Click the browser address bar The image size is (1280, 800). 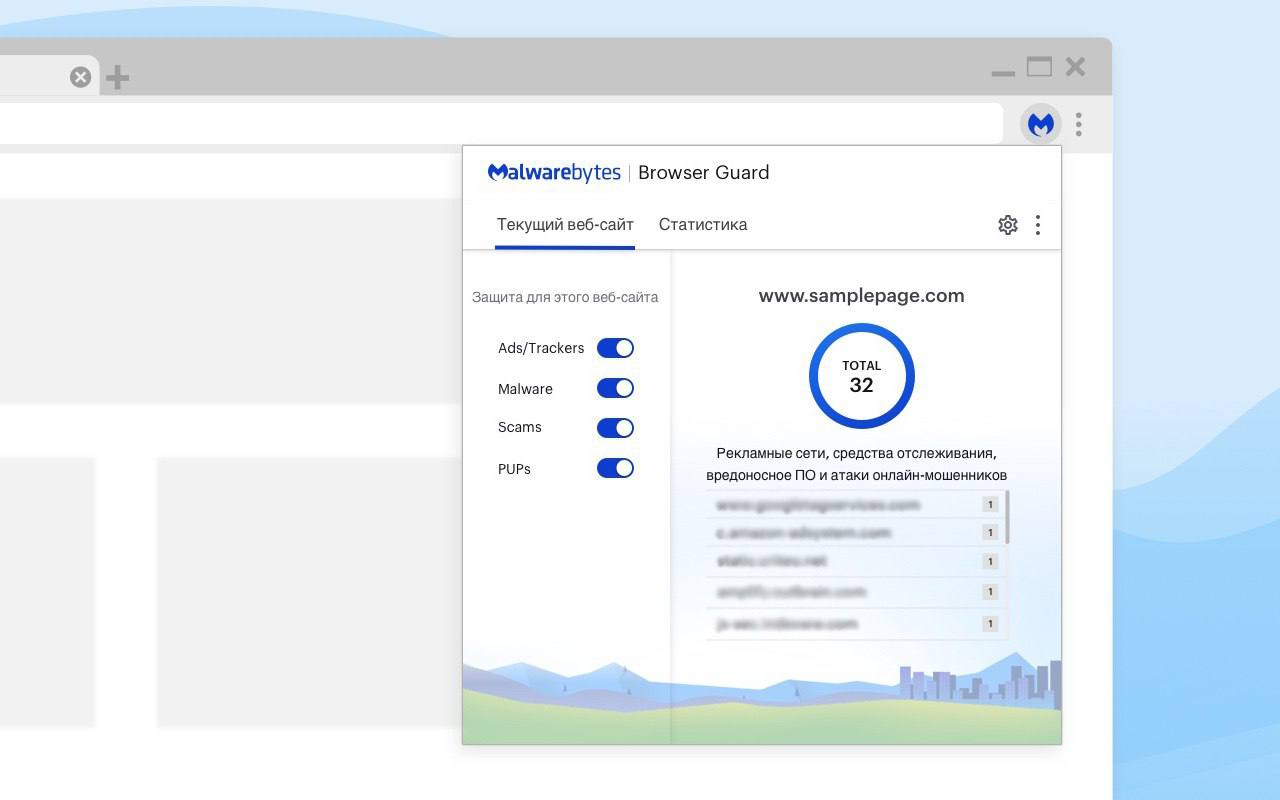pyautogui.click(x=500, y=124)
